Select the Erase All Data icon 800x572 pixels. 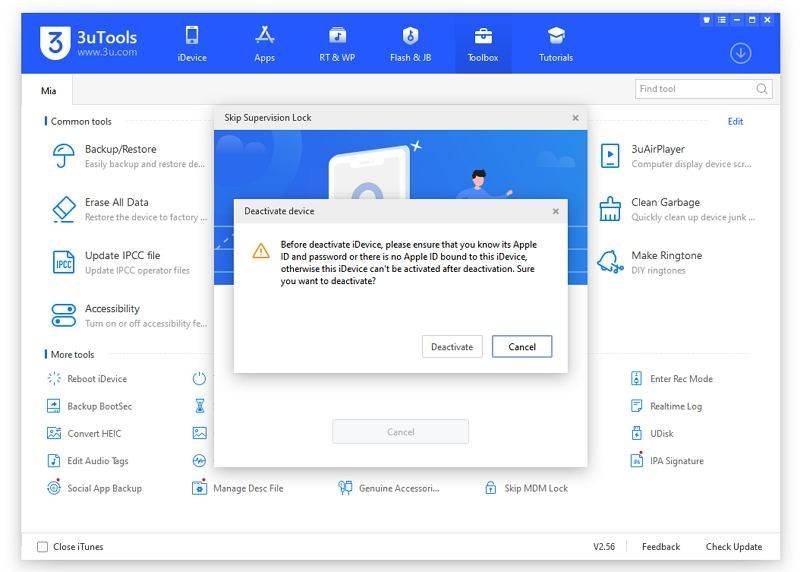(x=64, y=209)
